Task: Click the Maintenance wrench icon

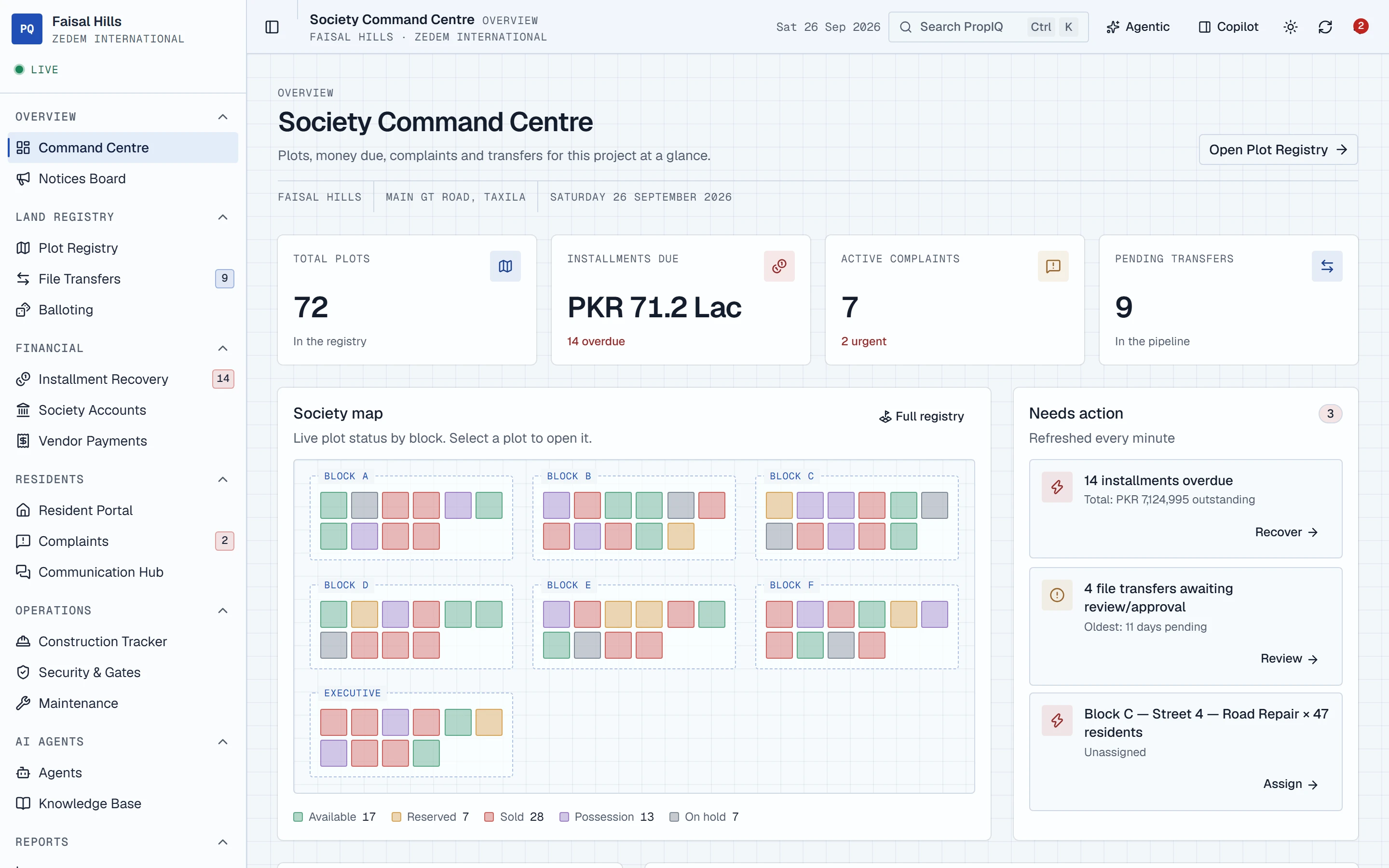Action: click(x=23, y=703)
